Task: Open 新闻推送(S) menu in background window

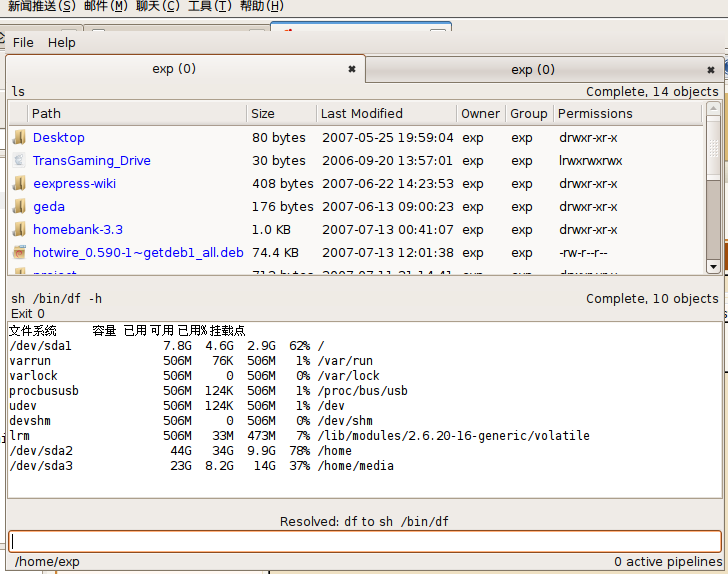Action: (x=42, y=6)
